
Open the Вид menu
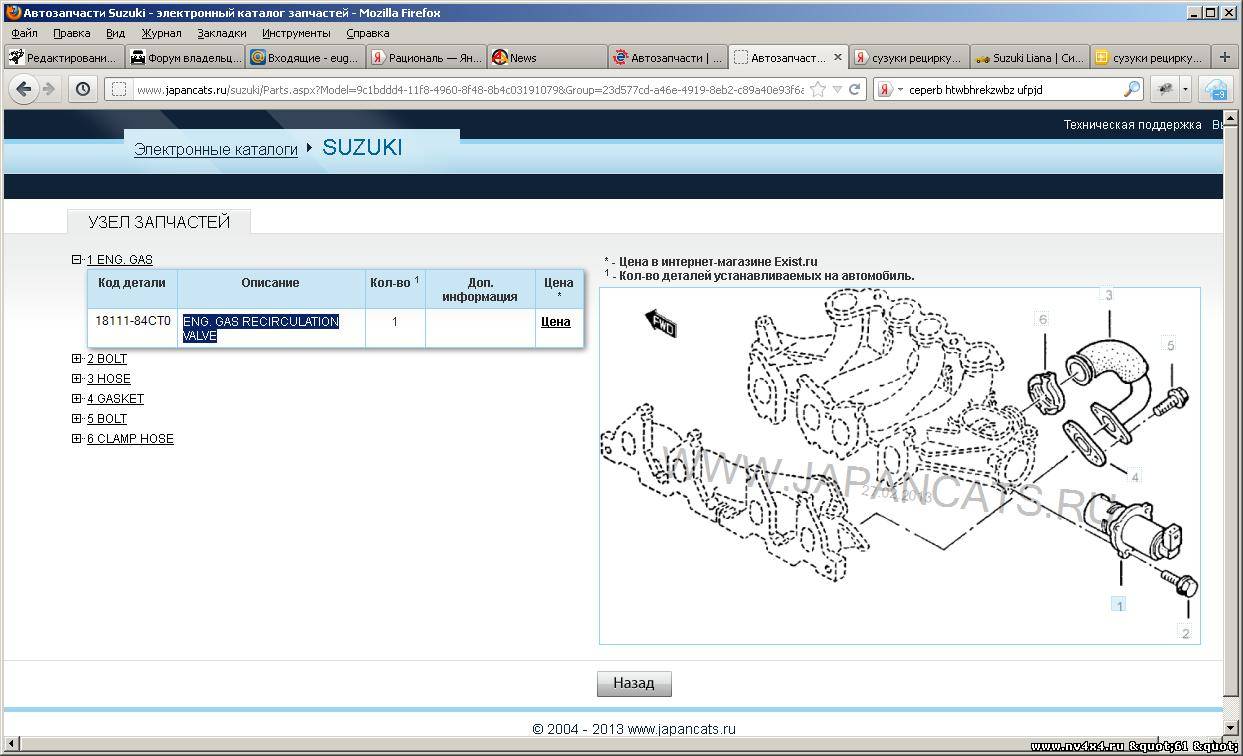(115, 33)
